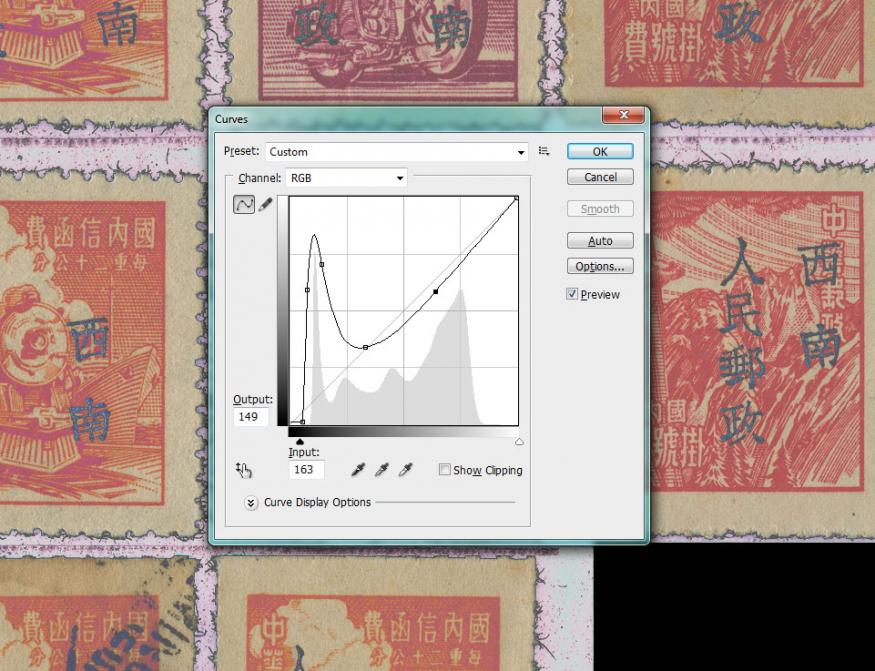
Task: Open the Preset dropdown
Action: (x=397, y=152)
